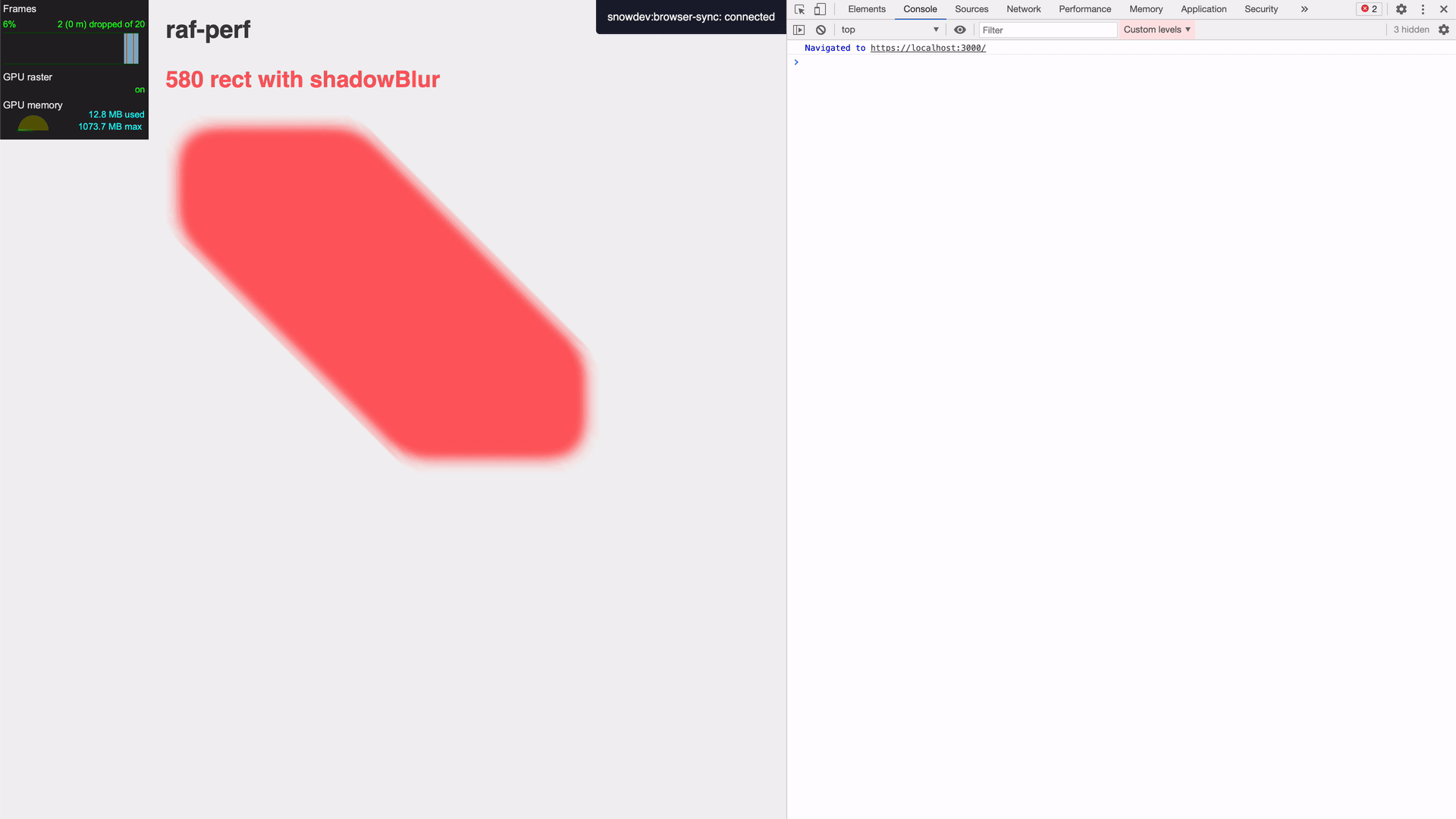Click the device toolbar toggle icon
Viewport: 1456px width, 819px height.
pos(819,9)
